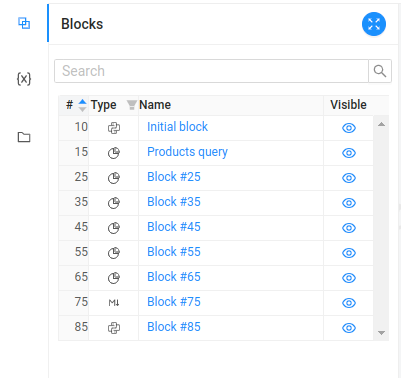Click chart type icon of Block #35
Screen dimensions: 401x378
tap(114, 203)
